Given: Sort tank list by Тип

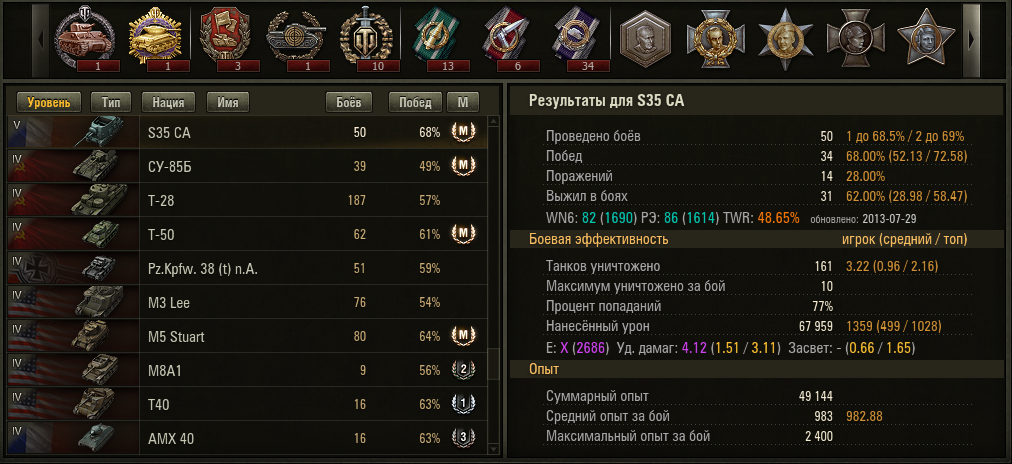Looking at the screenshot, I should [111, 103].
